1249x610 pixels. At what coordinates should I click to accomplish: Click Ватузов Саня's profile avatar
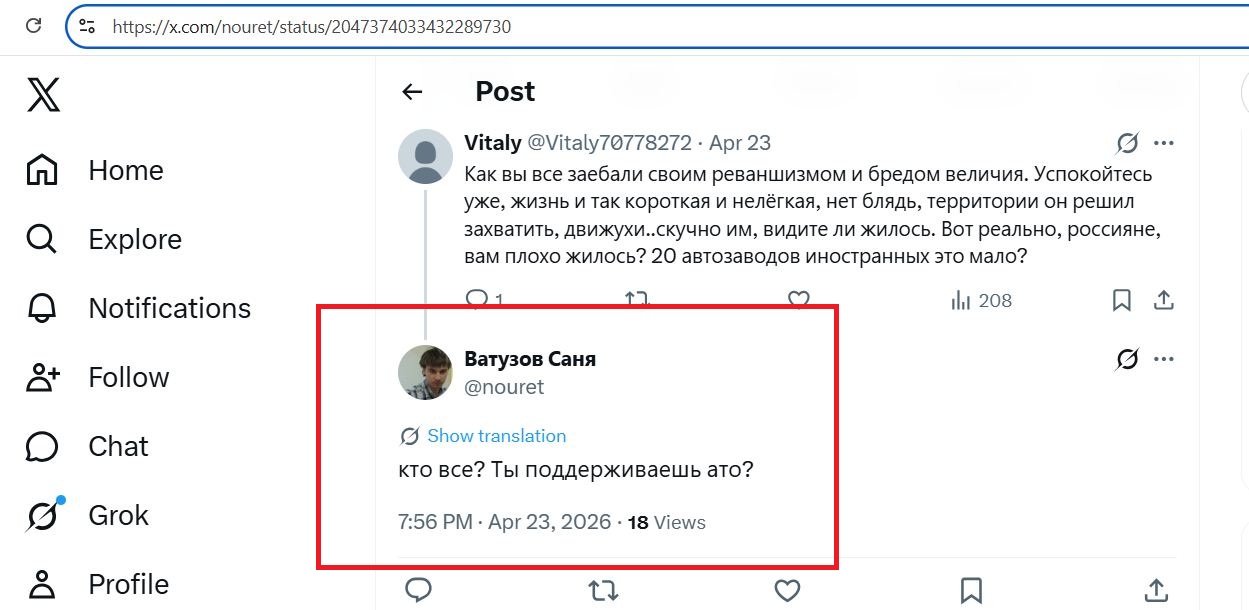pyautogui.click(x=425, y=373)
